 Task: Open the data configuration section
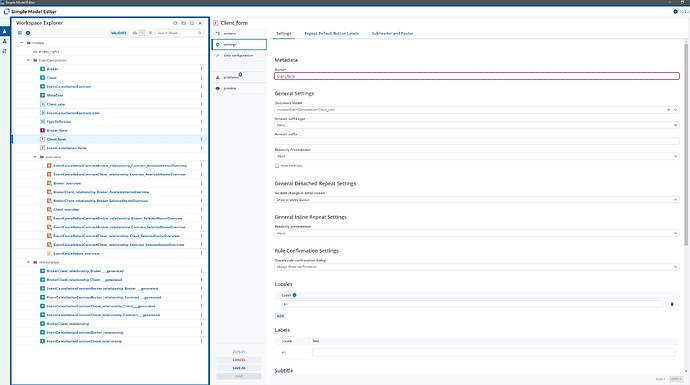[239, 55]
